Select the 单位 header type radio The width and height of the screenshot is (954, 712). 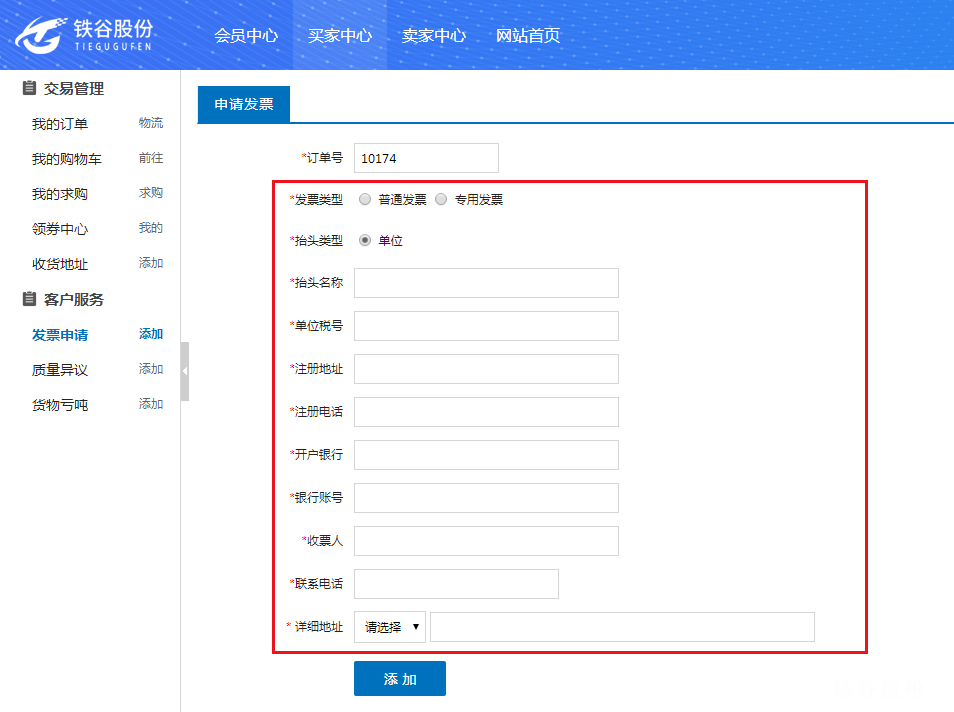click(x=365, y=240)
